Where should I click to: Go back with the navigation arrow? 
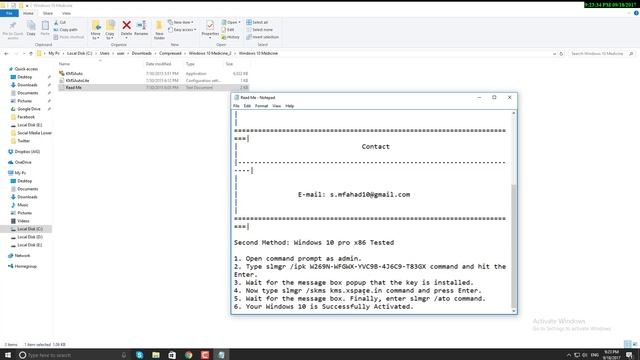coord(6,53)
